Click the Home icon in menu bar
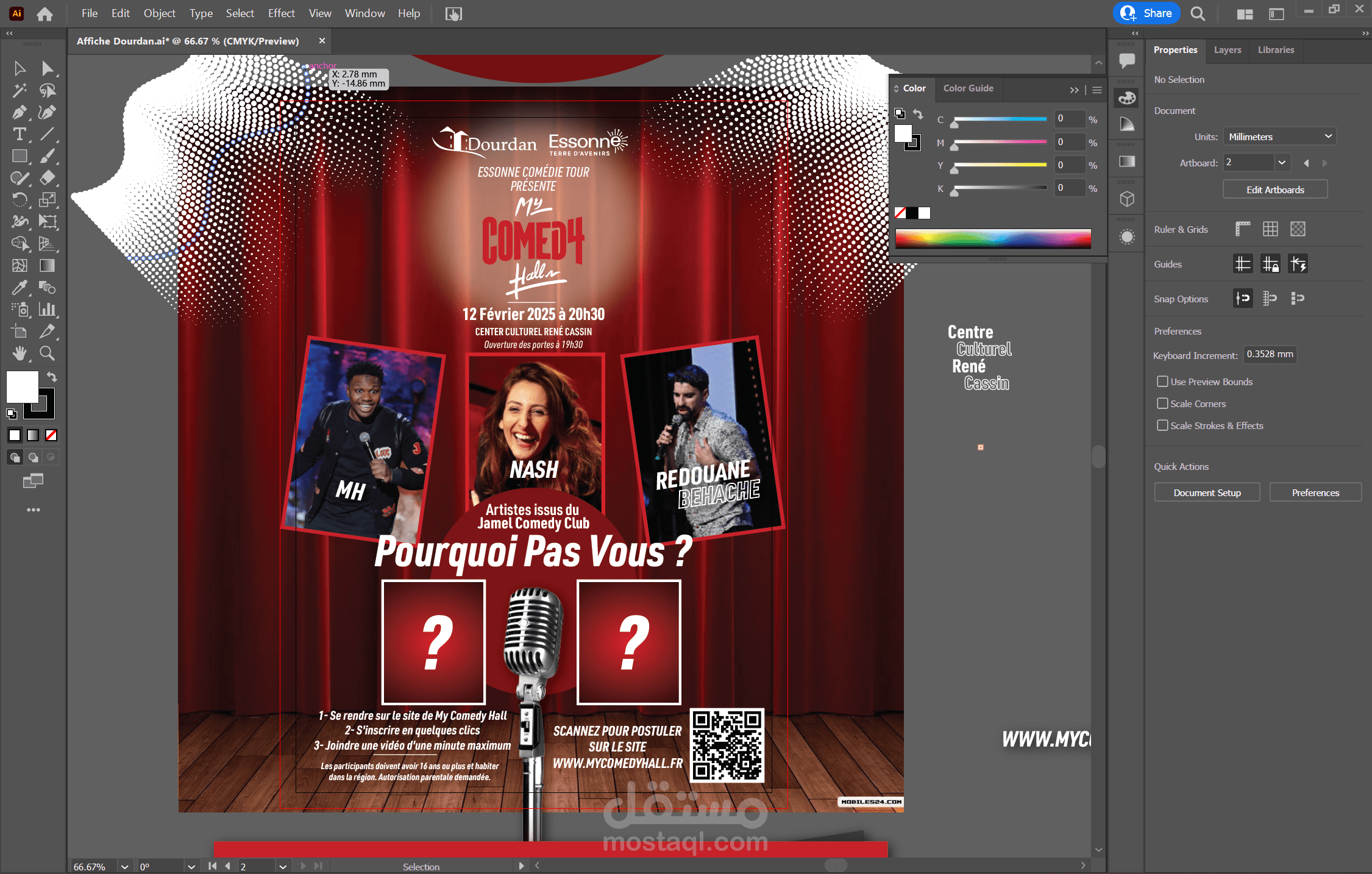The image size is (1372, 874). click(44, 13)
